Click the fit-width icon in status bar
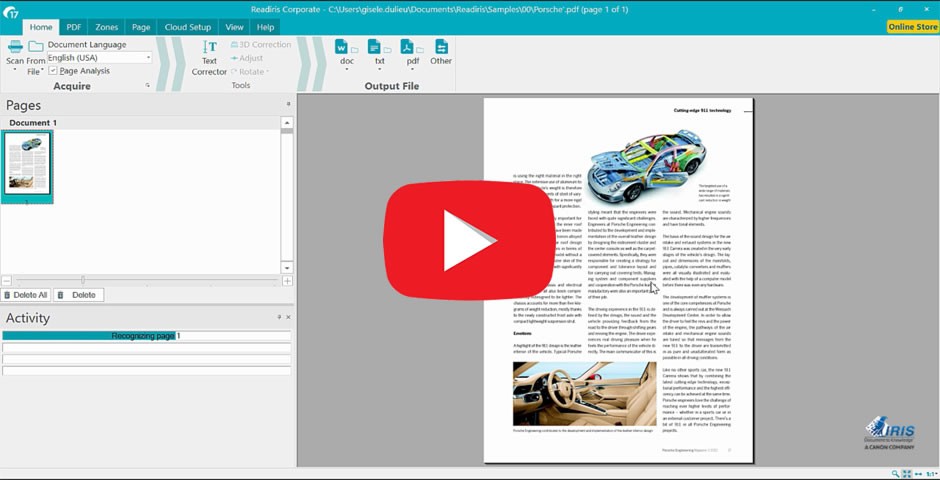Image resolution: width=940 pixels, height=480 pixels. (x=918, y=474)
